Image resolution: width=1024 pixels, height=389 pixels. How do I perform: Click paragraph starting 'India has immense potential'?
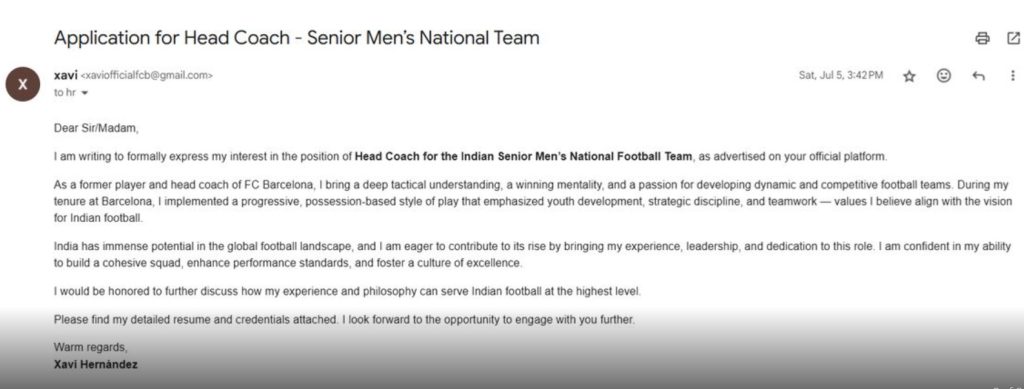point(532,255)
